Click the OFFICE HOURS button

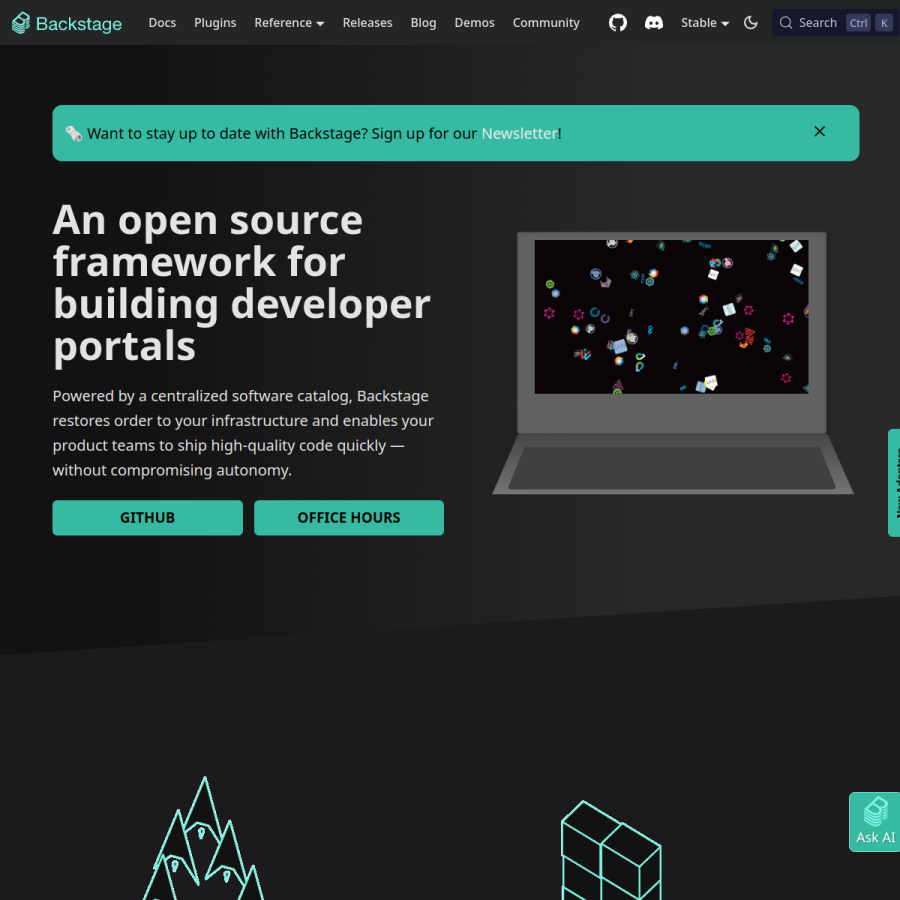click(x=348, y=517)
